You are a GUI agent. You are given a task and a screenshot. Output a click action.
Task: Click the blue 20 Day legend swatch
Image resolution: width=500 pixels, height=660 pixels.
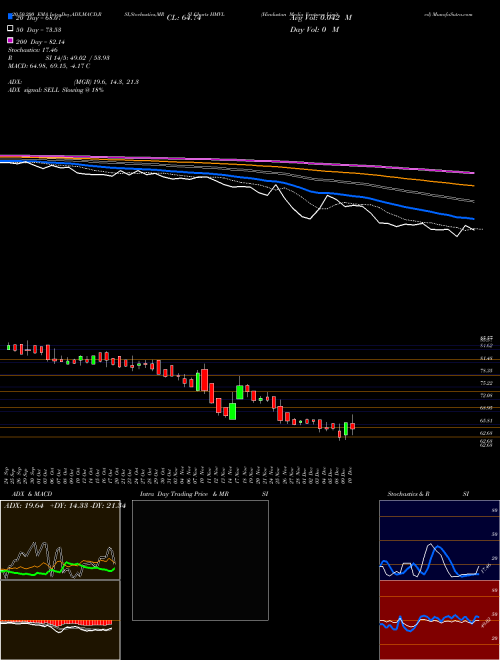(10, 16)
